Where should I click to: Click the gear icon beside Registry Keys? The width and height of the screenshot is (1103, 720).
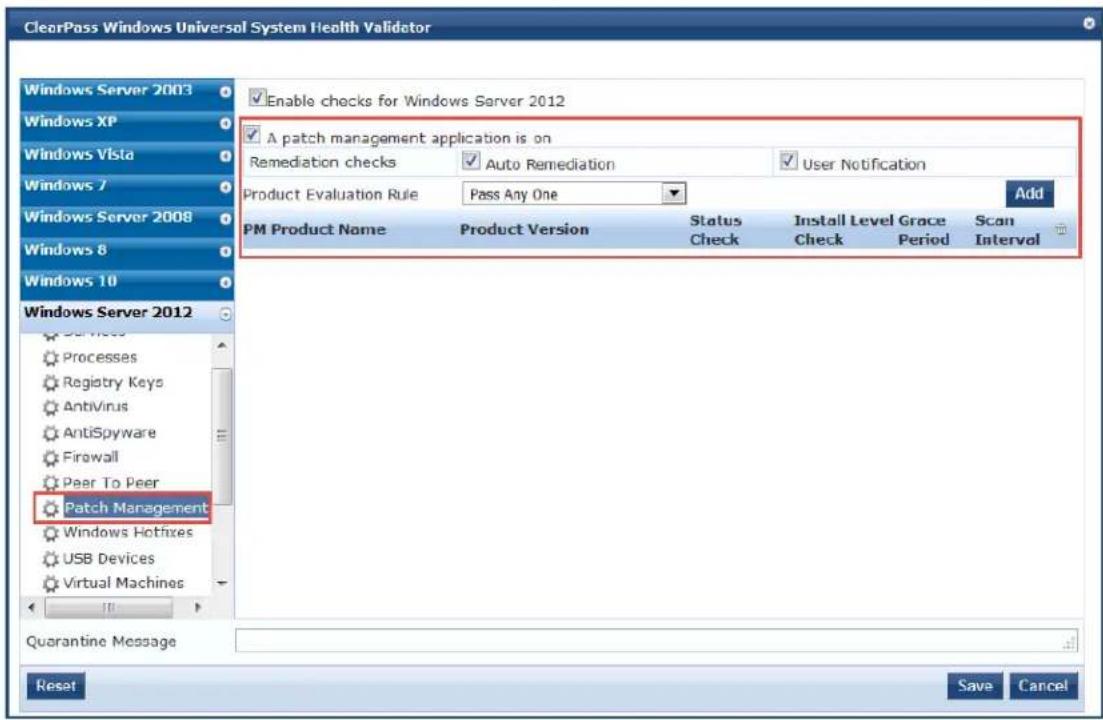pyautogui.click(x=51, y=383)
